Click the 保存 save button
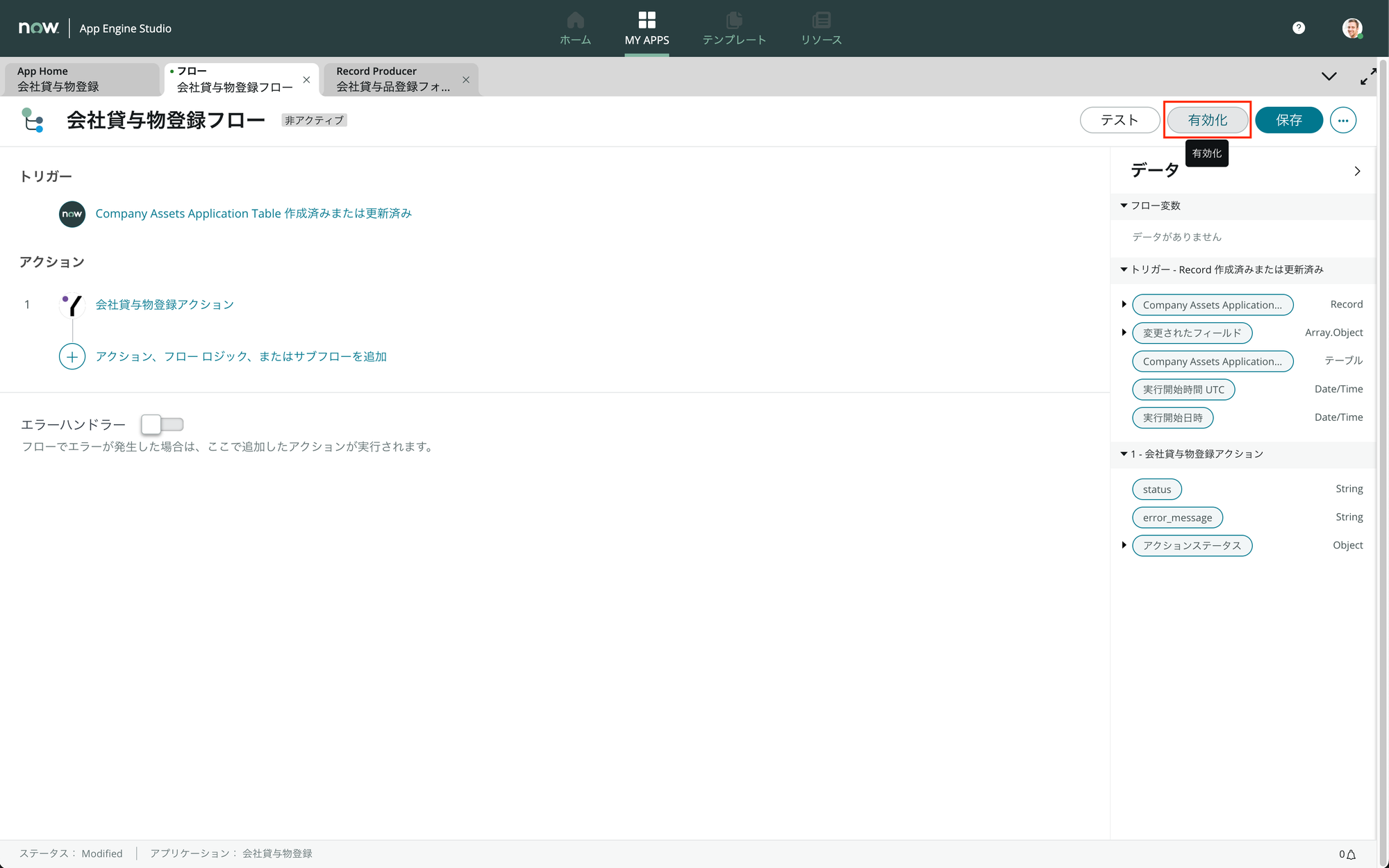This screenshot has width=1389, height=868. tap(1289, 120)
